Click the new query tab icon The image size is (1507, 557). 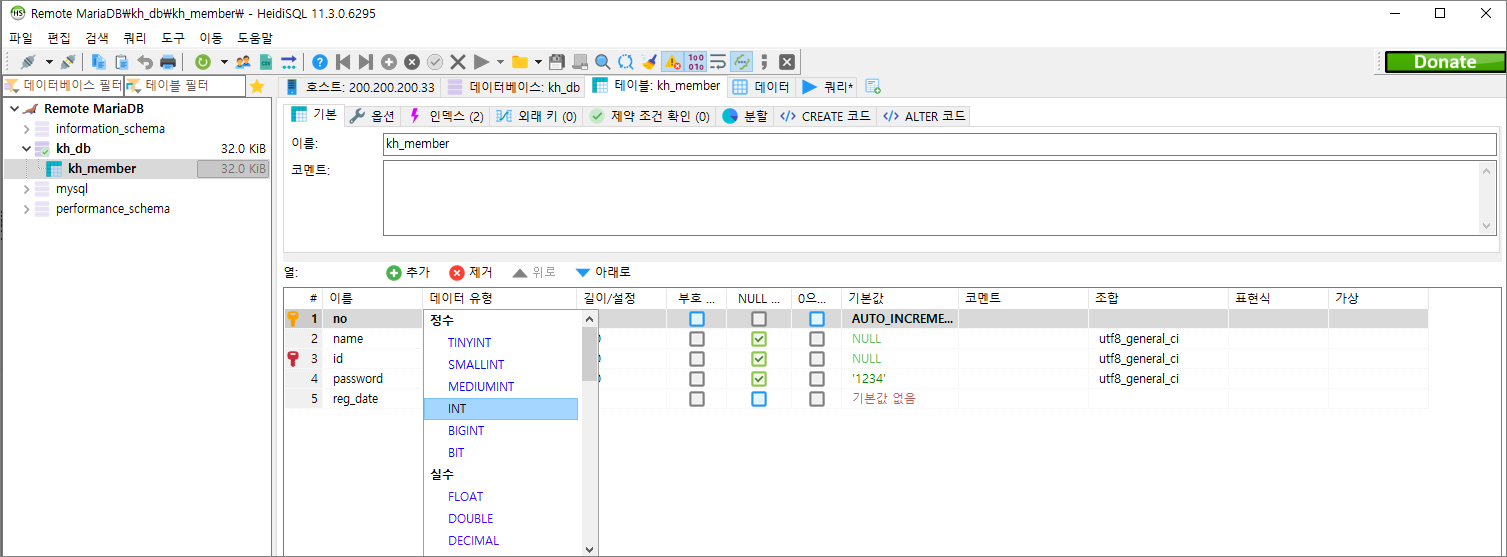873,86
